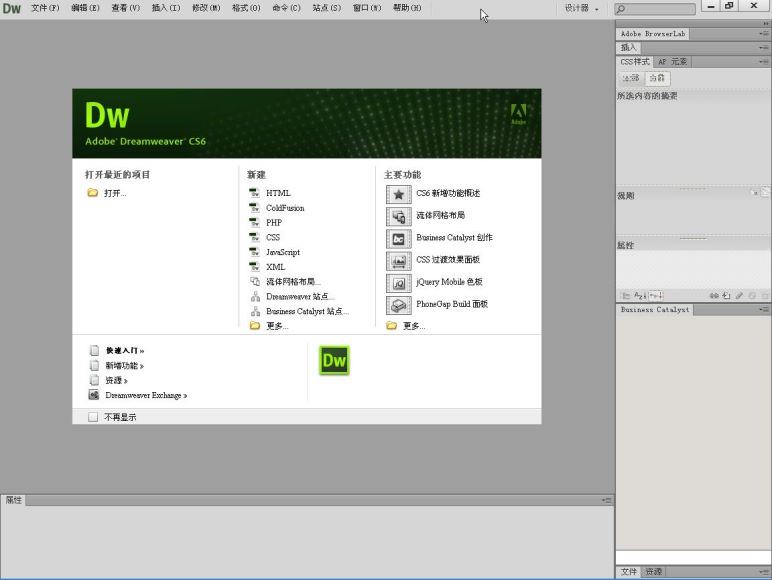Create a new 流体网格布局 document
Viewport: 772px width, 580px height.
[x=293, y=282]
